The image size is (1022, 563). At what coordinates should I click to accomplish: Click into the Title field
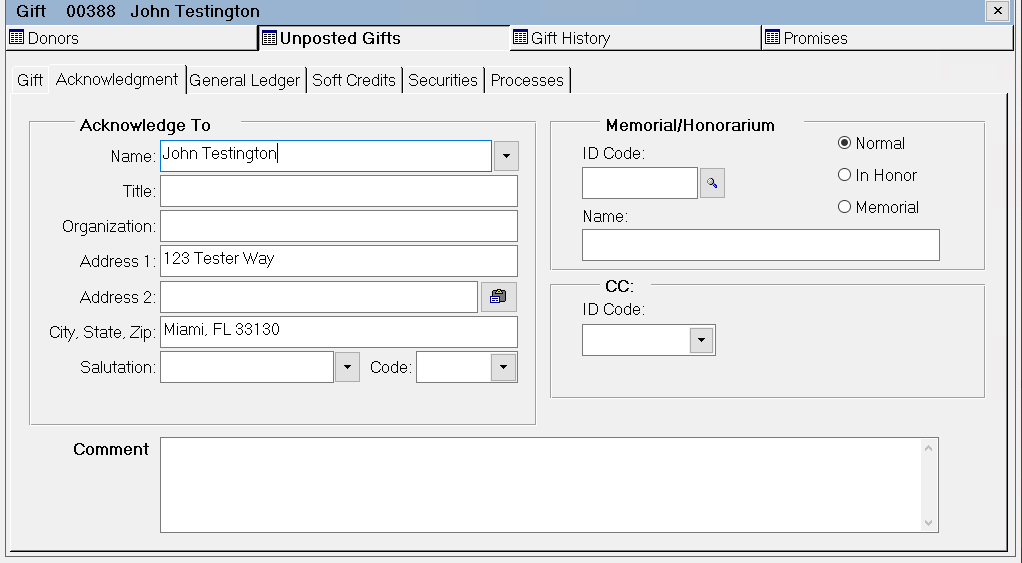pyautogui.click(x=339, y=191)
